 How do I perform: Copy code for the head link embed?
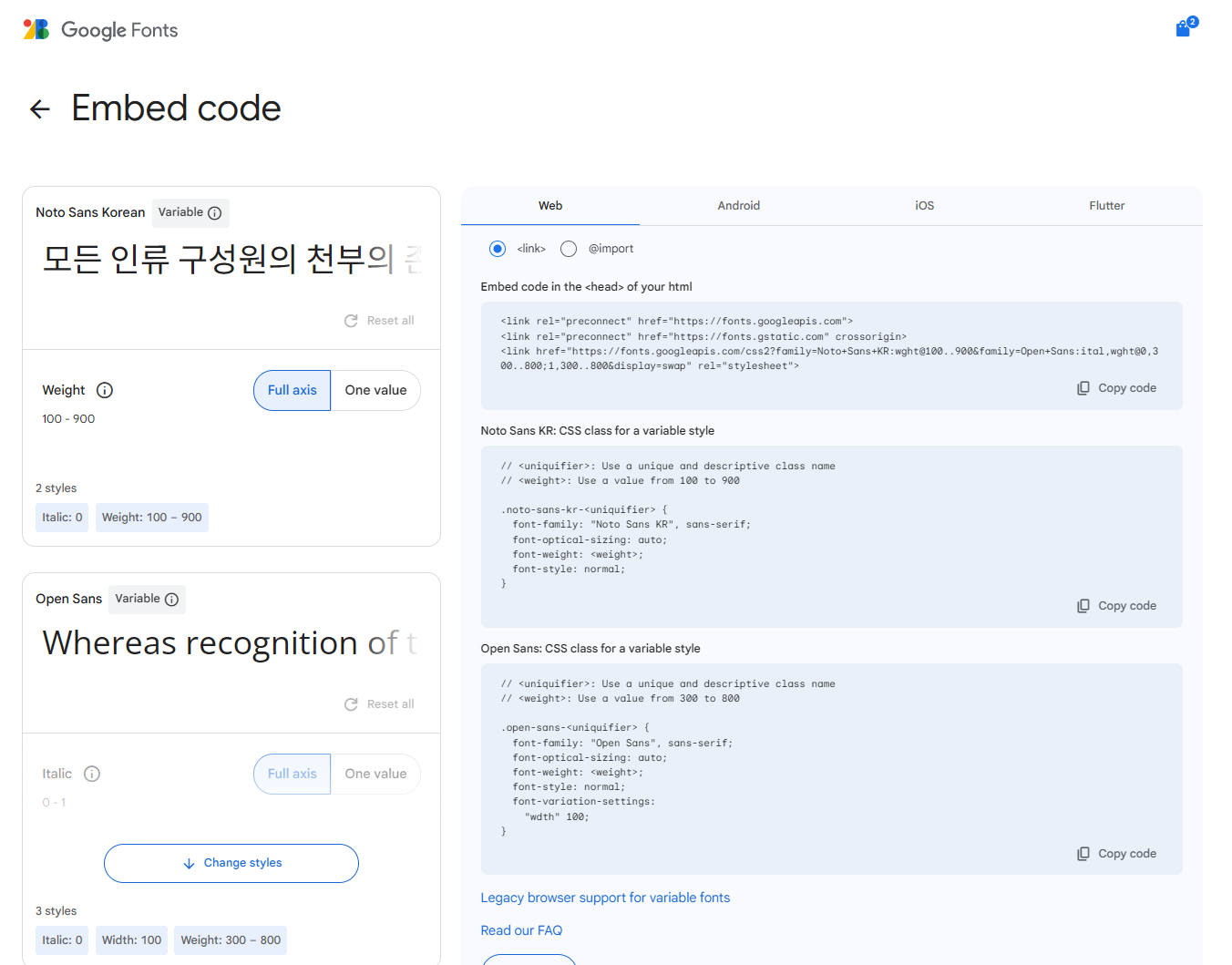1117,388
